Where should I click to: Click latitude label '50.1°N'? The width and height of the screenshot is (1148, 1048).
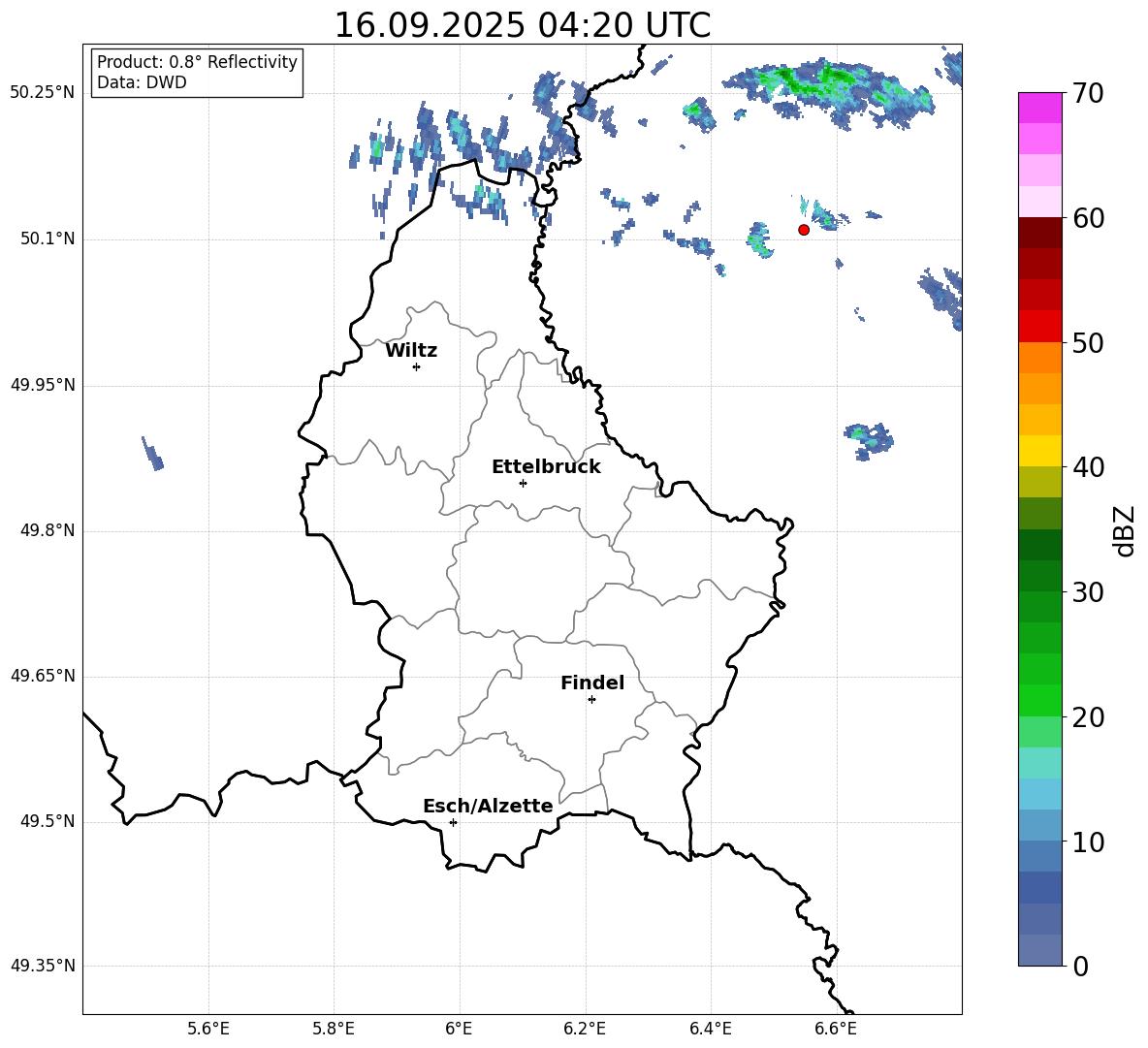click(48, 239)
